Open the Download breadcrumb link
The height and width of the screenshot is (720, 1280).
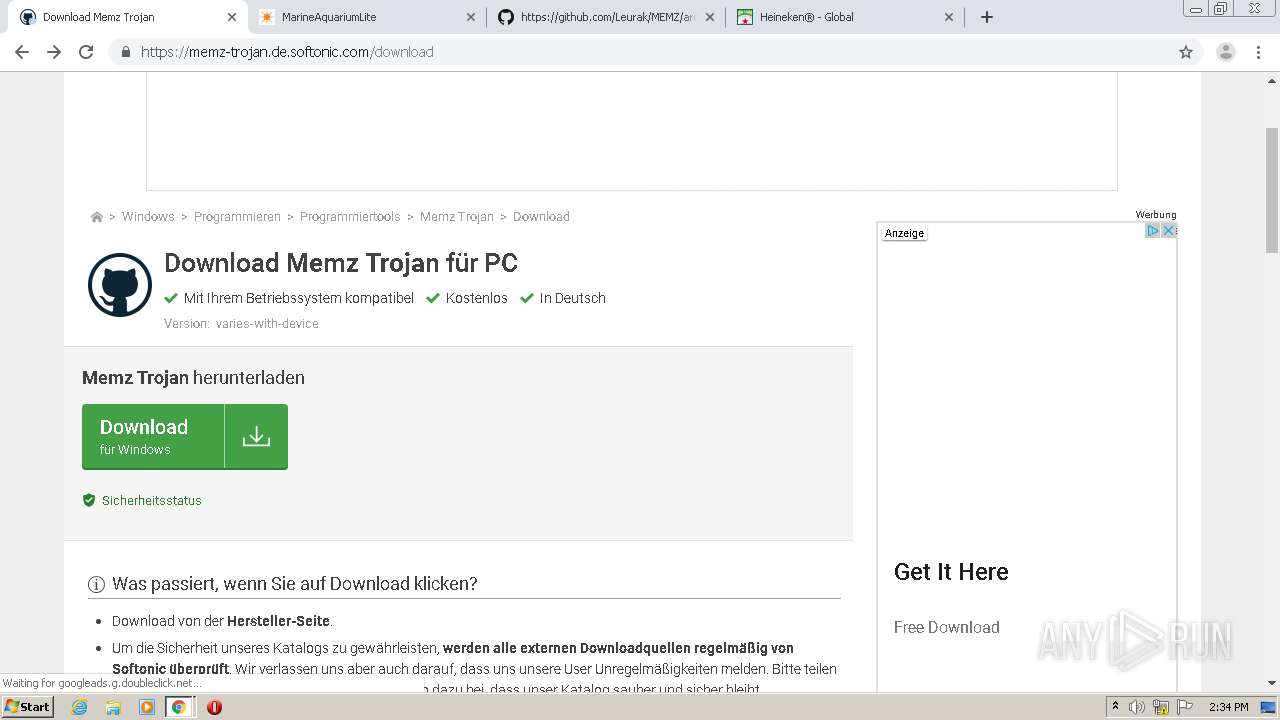(x=541, y=217)
